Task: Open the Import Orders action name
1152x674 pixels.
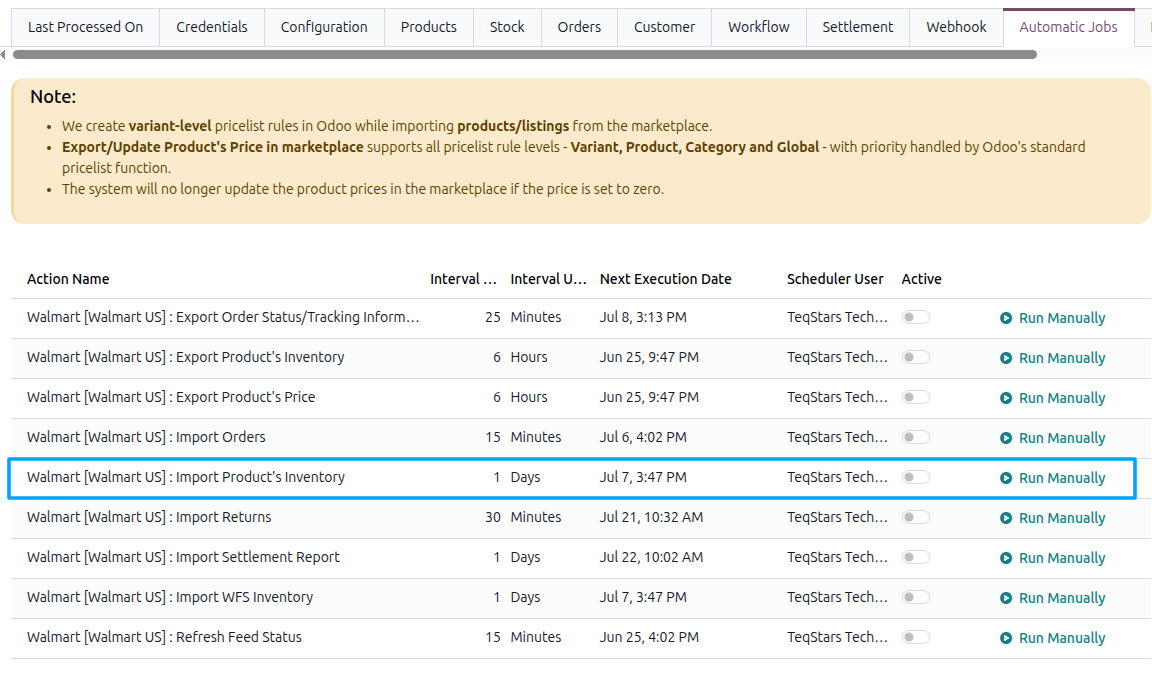Action: 146,437
